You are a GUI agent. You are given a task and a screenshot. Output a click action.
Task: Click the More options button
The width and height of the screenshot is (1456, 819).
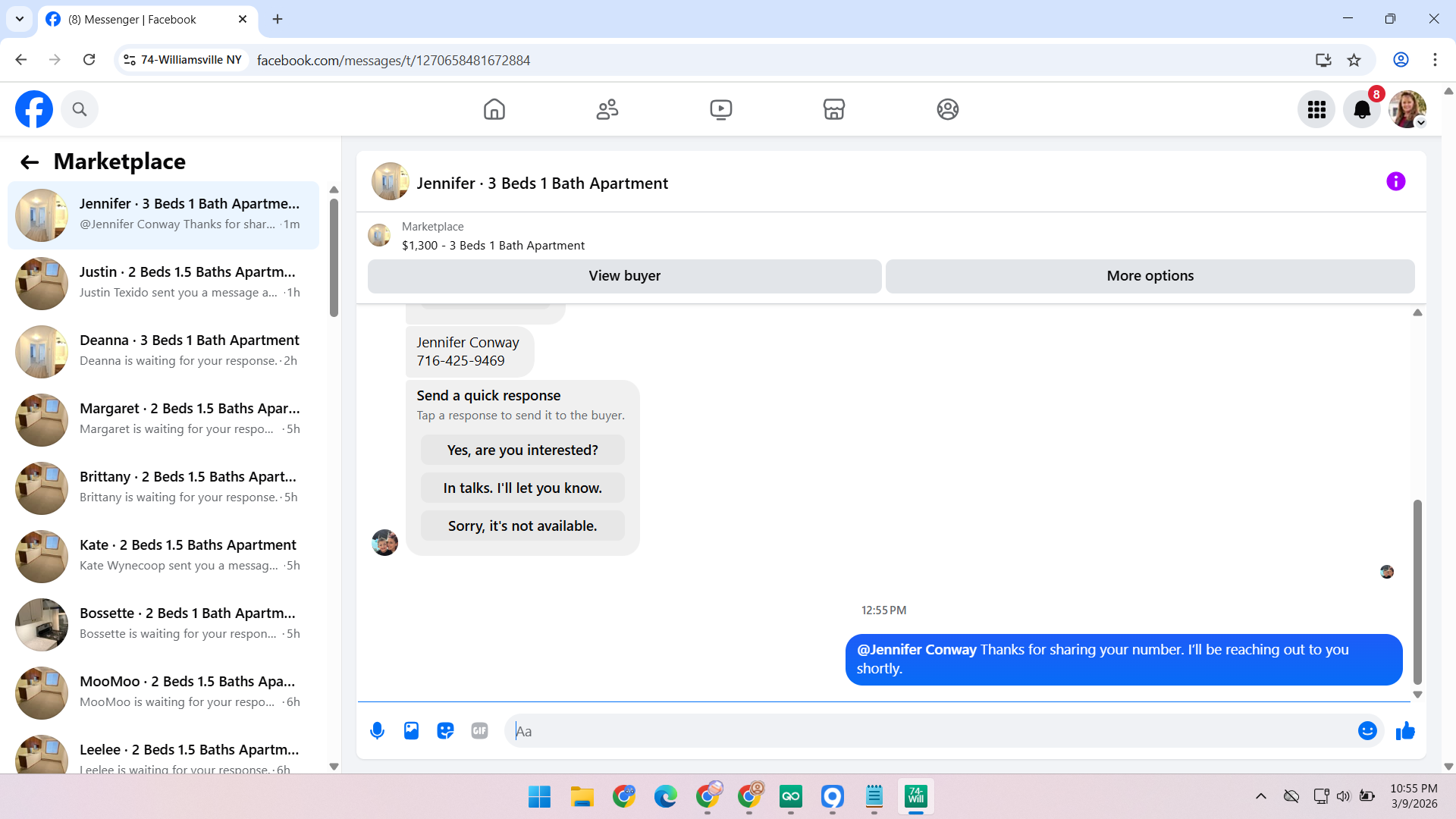(x=1150, y=276)
